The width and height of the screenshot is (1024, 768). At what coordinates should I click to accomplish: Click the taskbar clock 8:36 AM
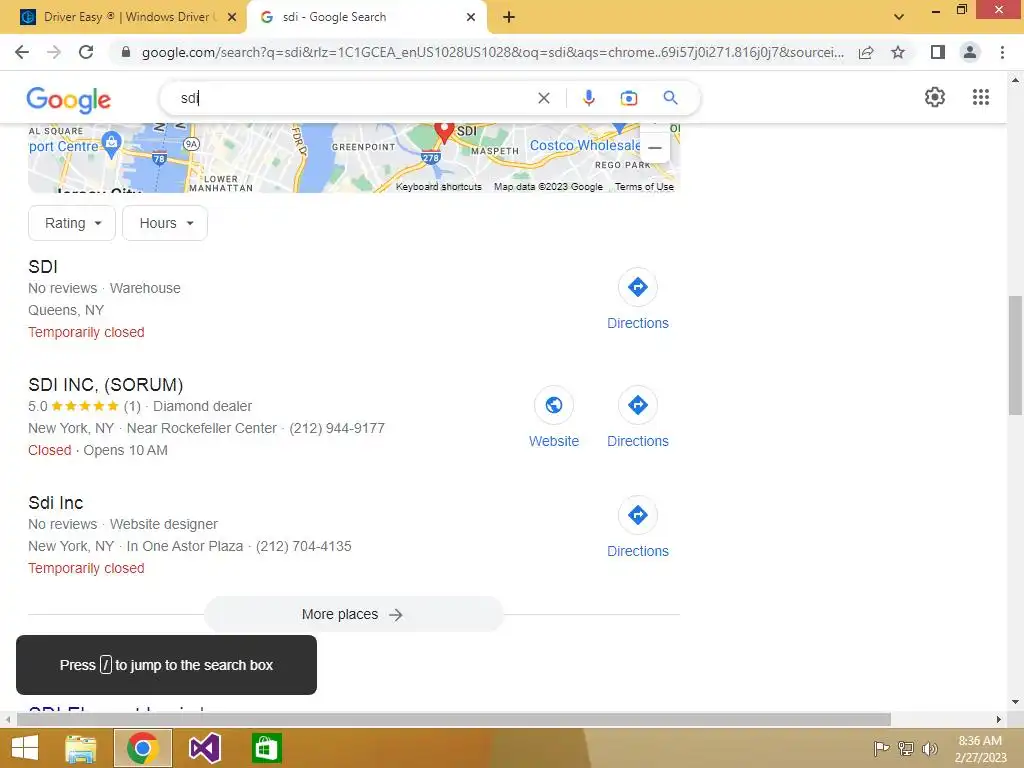[980, 741]
